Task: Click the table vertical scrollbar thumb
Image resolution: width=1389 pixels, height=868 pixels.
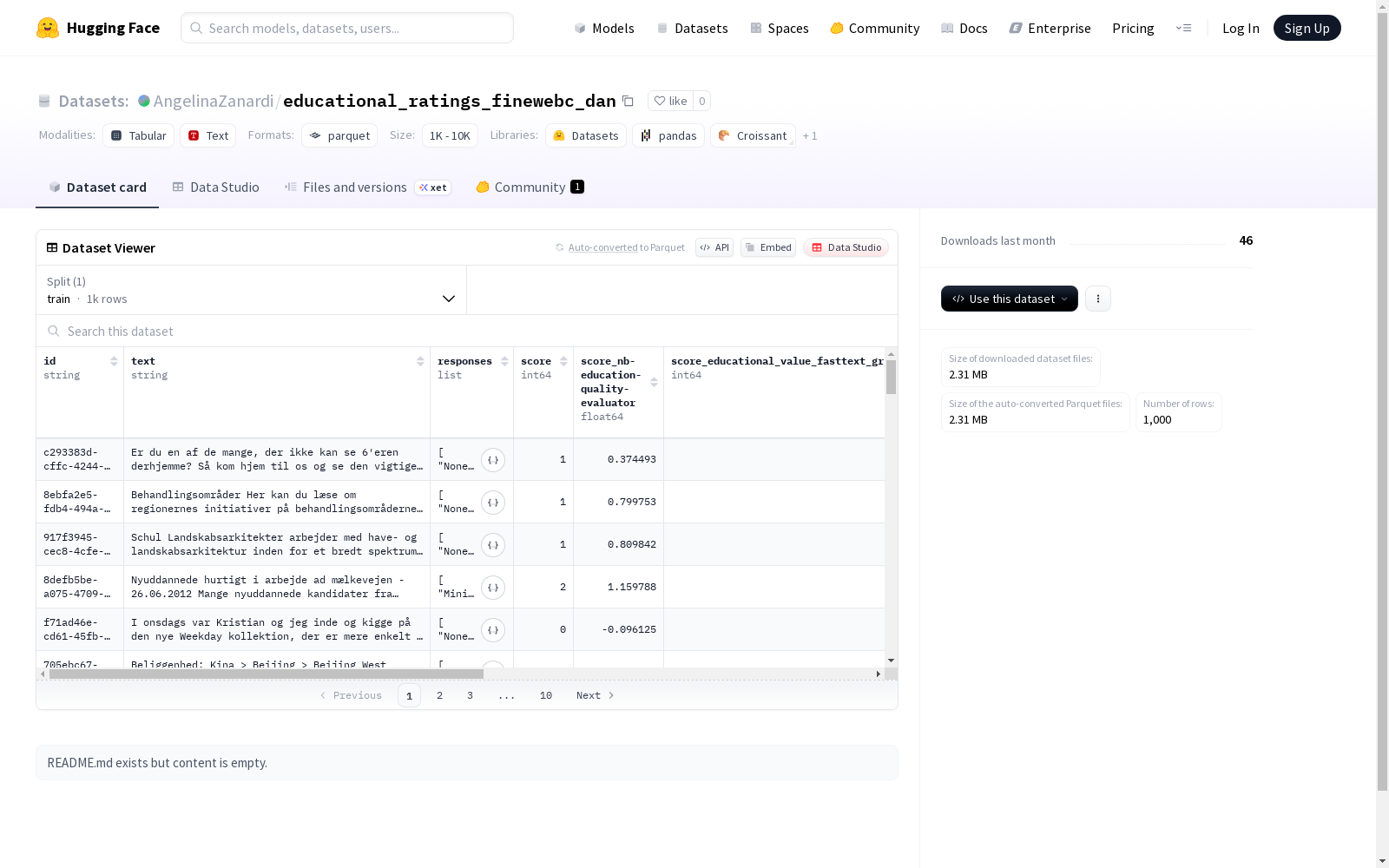Action: (x=891, y=378)
